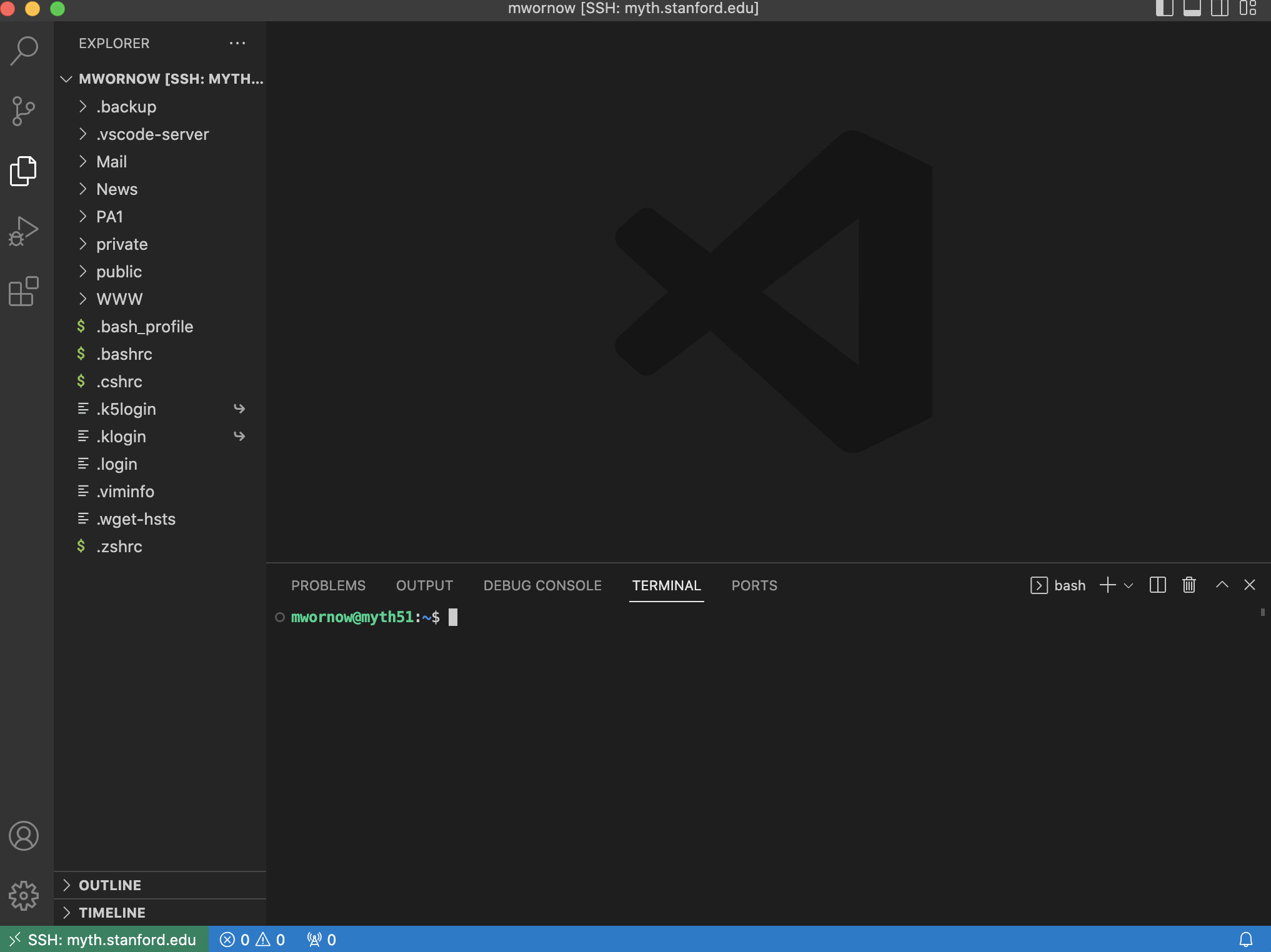The width and height of the screenshot is (1271, 952).
Task: Switch to the PORTS tab
Action: click(754, 585)
